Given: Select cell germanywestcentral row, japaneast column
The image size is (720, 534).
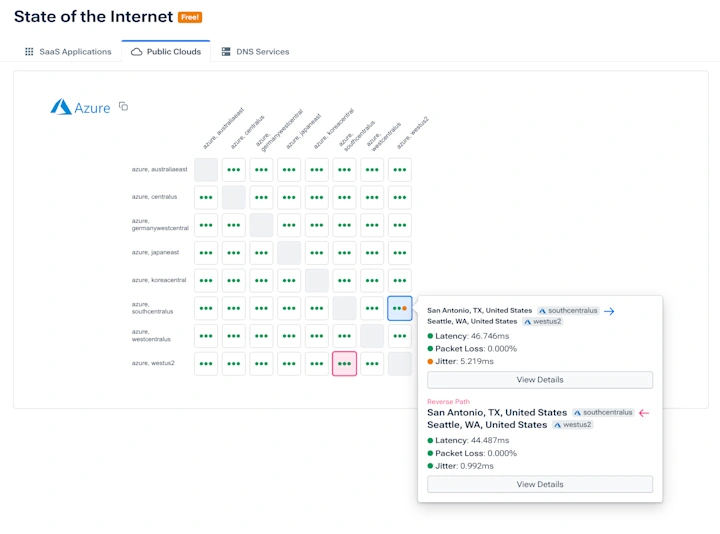Looking at the screenshot, I should coord(289,225).
